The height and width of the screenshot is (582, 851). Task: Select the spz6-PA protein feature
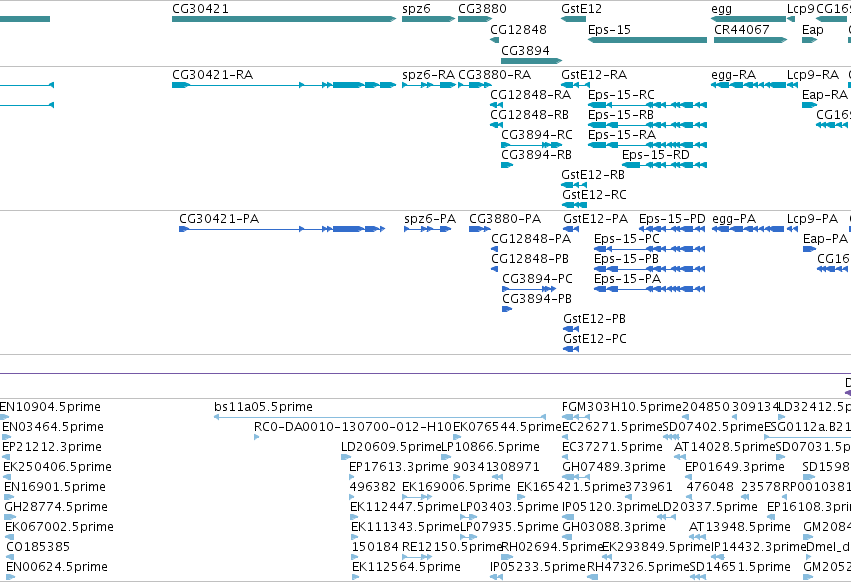428,229
